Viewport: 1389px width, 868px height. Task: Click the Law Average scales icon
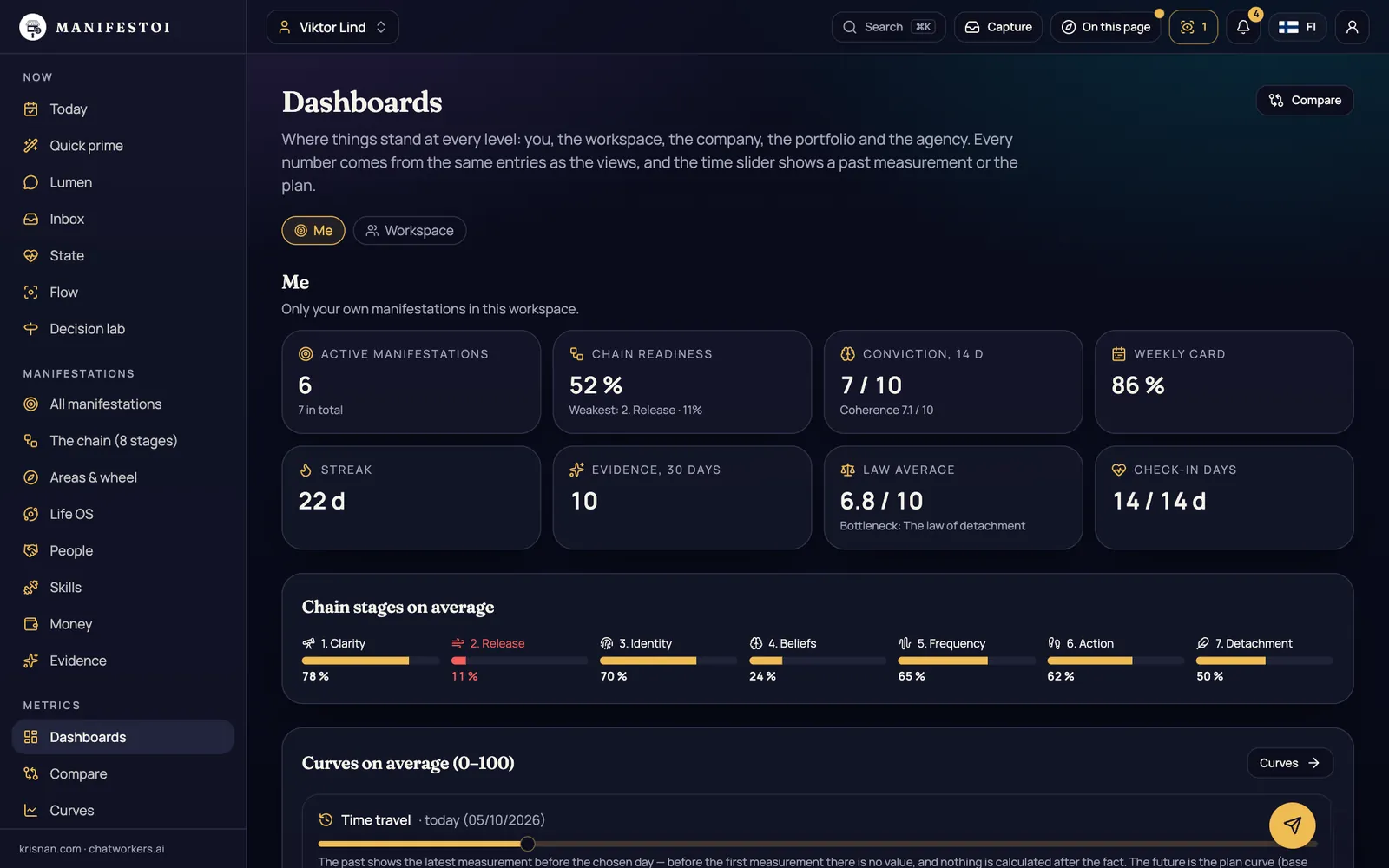tap(847, 470)
